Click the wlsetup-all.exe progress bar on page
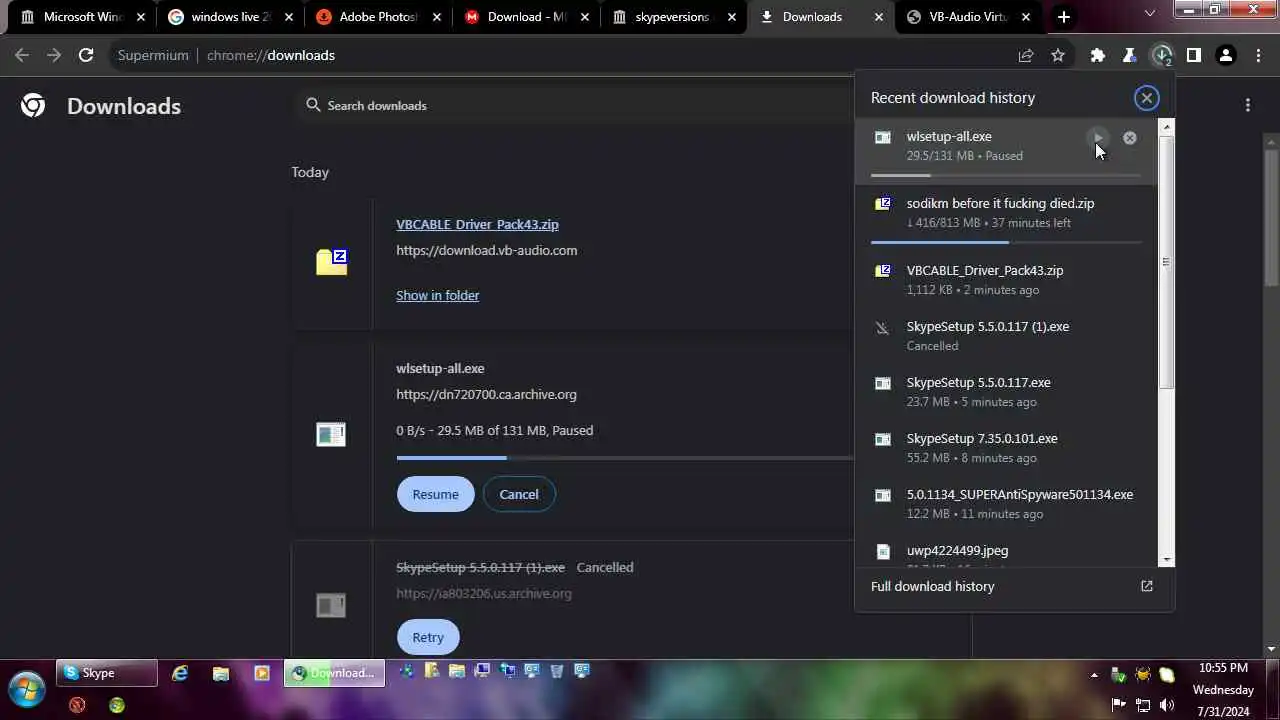The image size is (1280, 720). click(625, 457)
